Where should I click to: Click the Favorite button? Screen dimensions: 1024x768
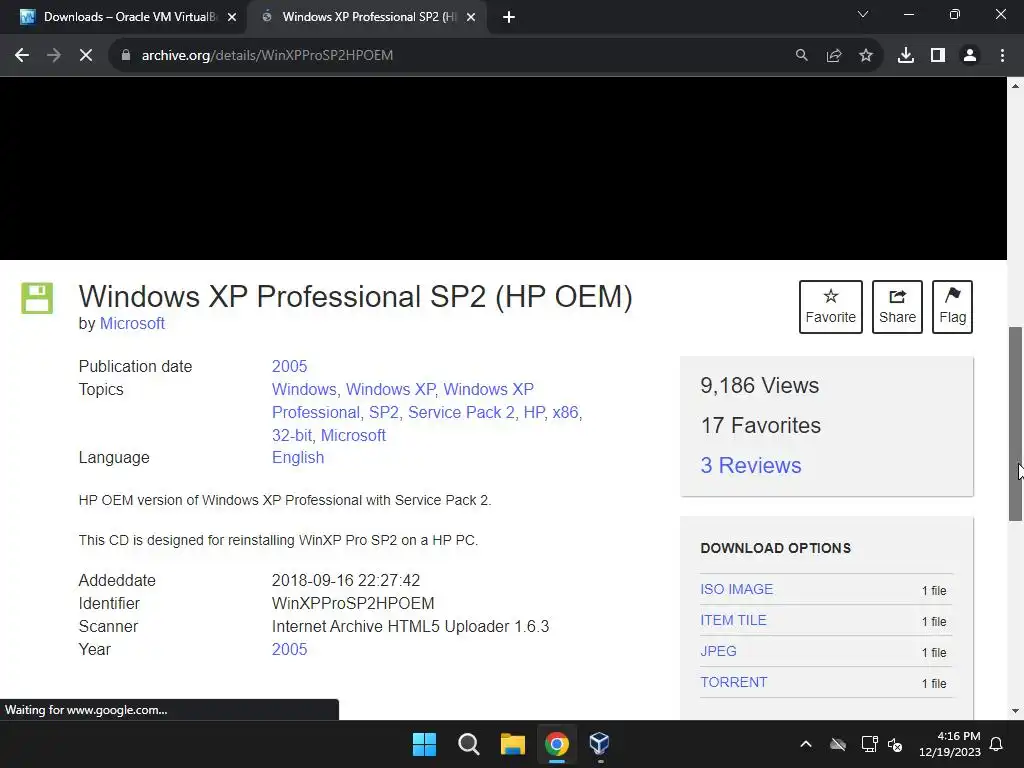click(x=831, y=307)
